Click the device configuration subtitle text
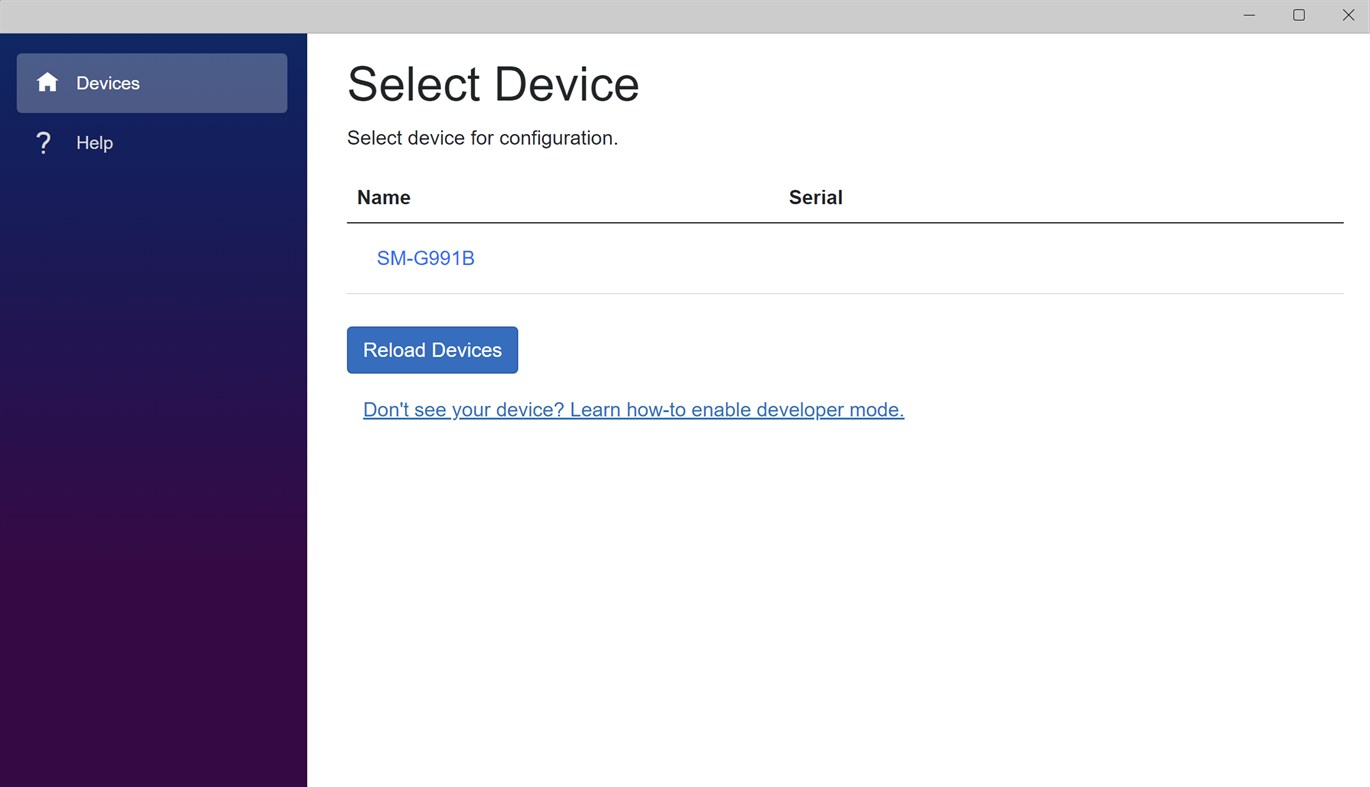Viewport: 1370px width, 787px height. 483,138
